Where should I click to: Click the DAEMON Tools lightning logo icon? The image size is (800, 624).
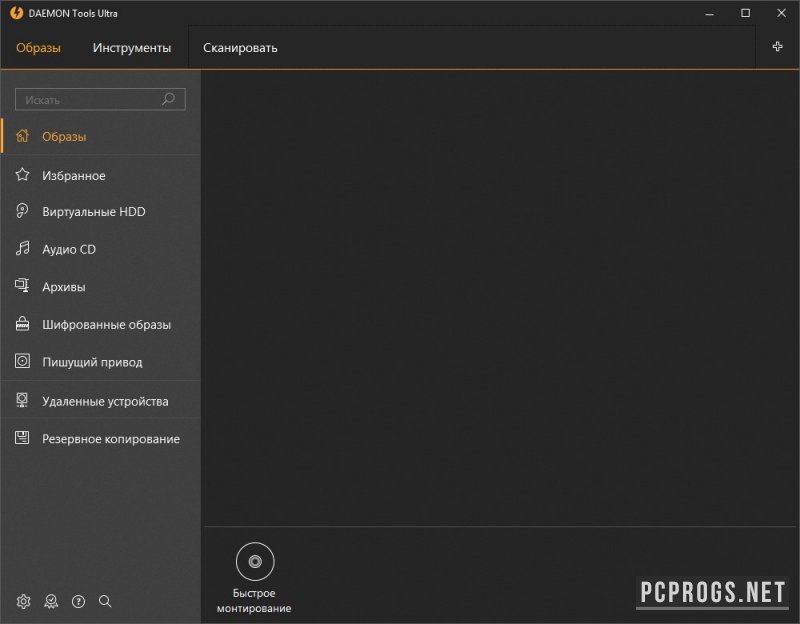(16, 13)
